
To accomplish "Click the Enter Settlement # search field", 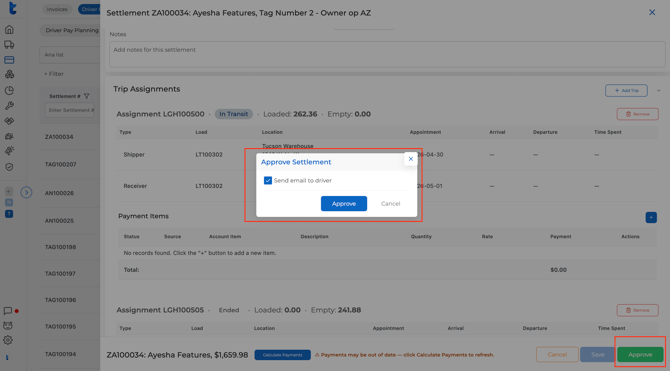I will (70, 110).
